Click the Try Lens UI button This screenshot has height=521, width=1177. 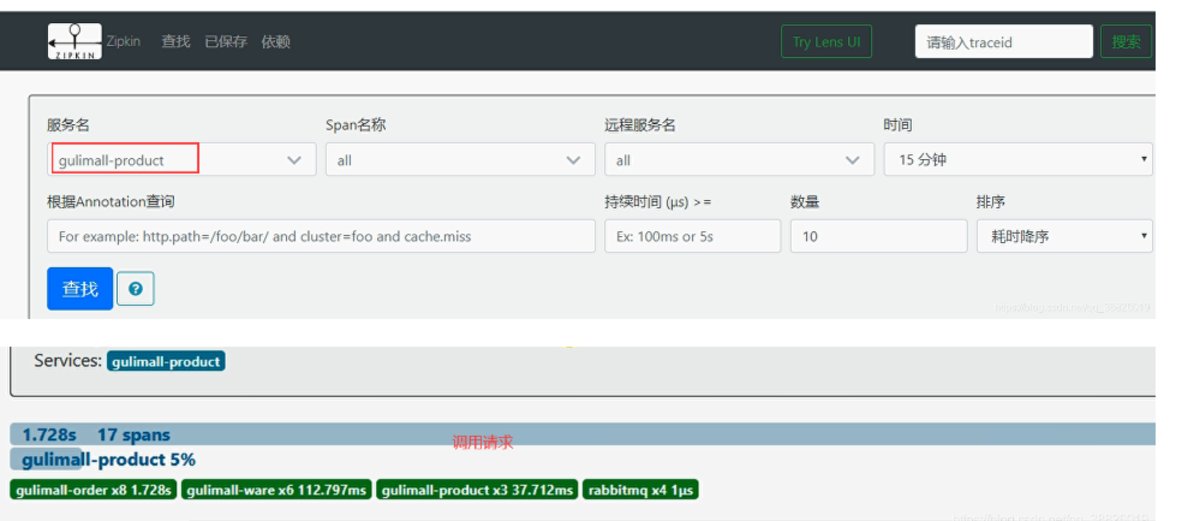coord(826,42)
